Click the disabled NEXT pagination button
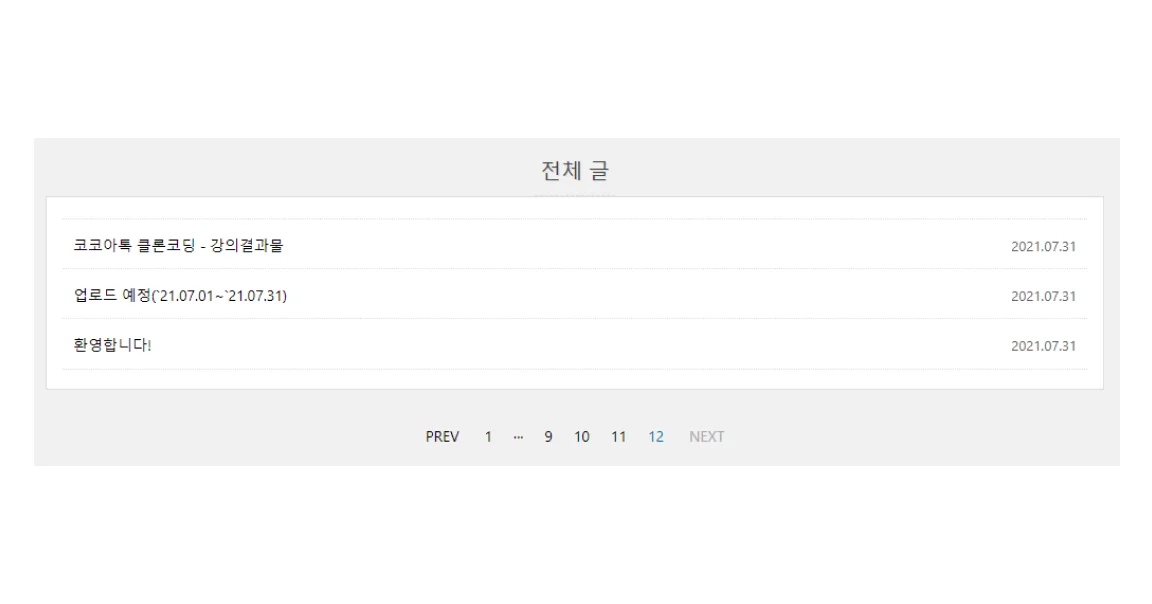 point(706,436)
